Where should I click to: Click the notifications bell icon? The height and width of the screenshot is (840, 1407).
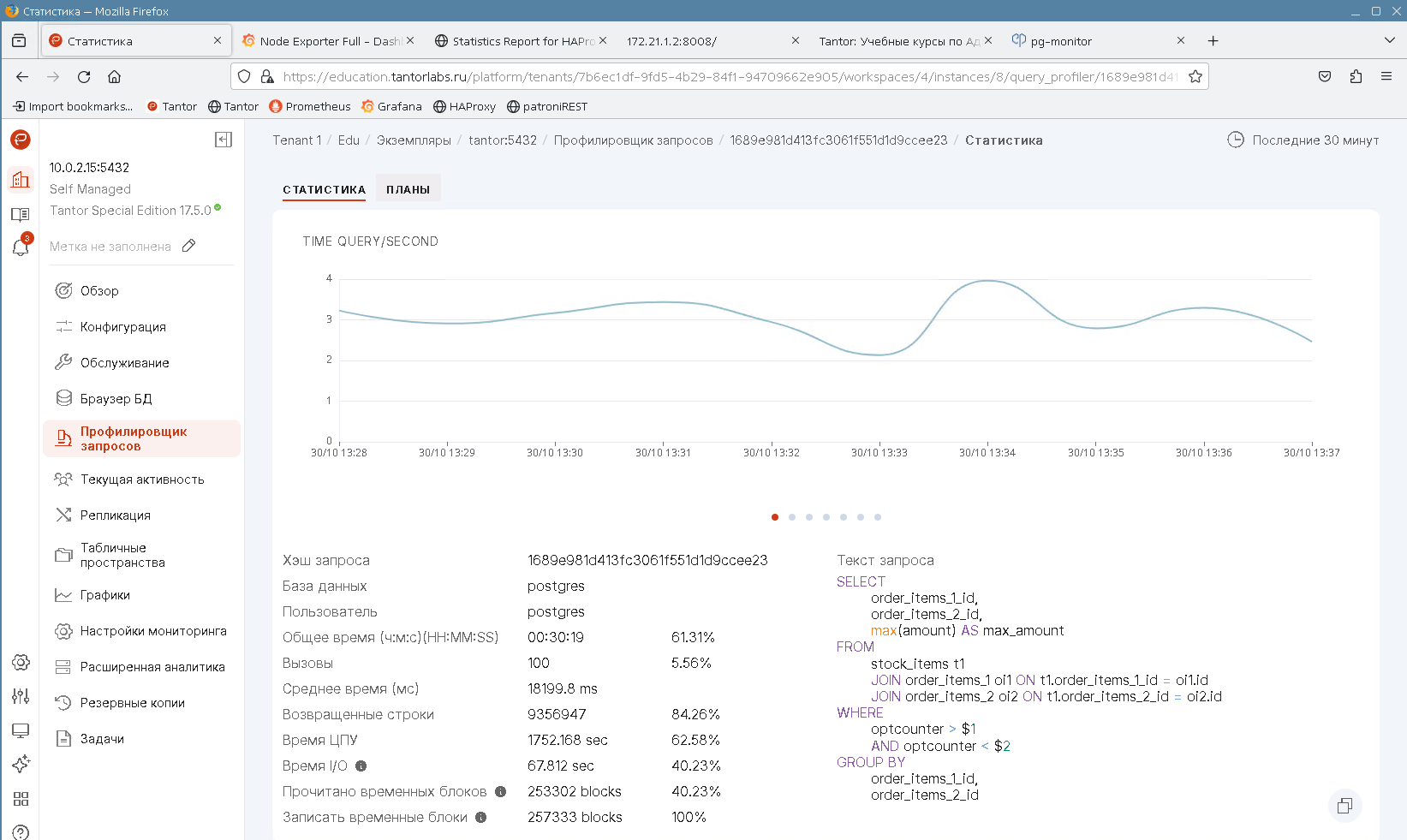click(21, 248)
